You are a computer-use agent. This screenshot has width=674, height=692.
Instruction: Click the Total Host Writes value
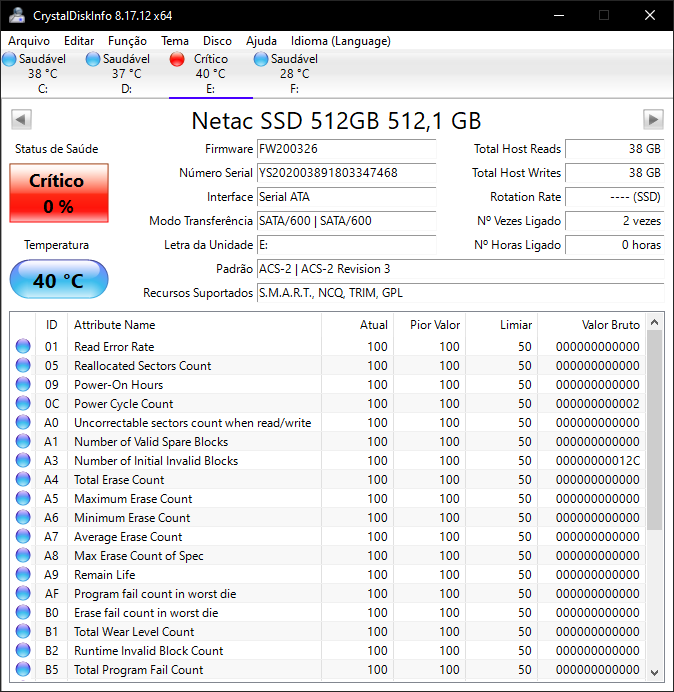coord(615,173)
